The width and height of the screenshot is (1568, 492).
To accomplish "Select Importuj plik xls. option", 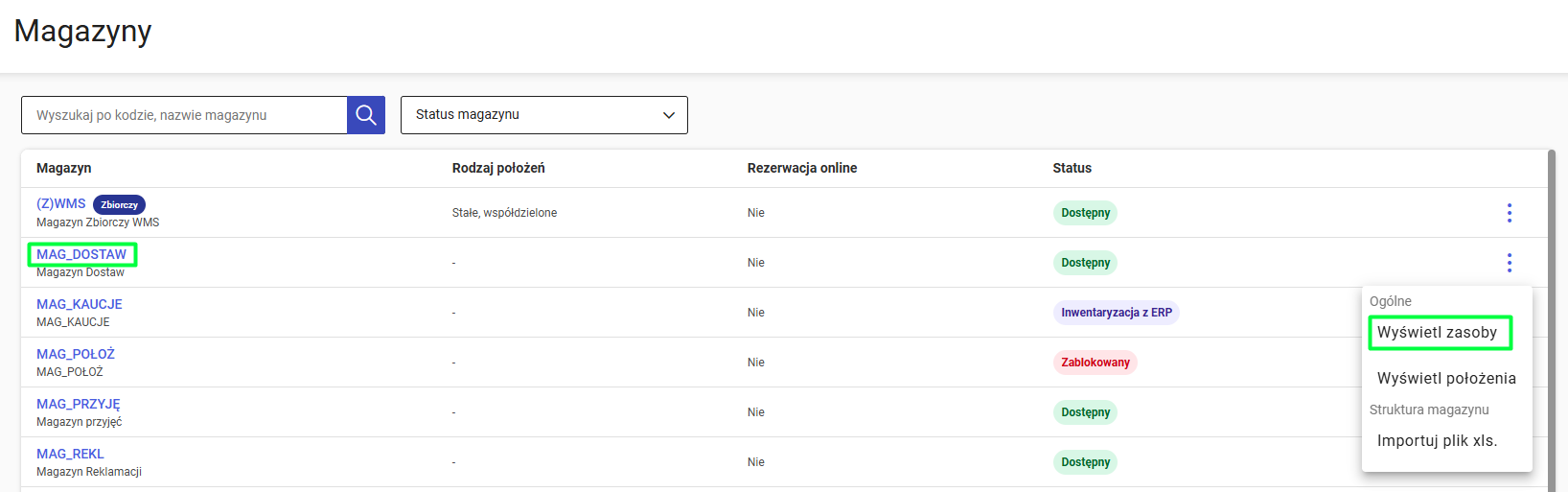I will (1436, 441).
